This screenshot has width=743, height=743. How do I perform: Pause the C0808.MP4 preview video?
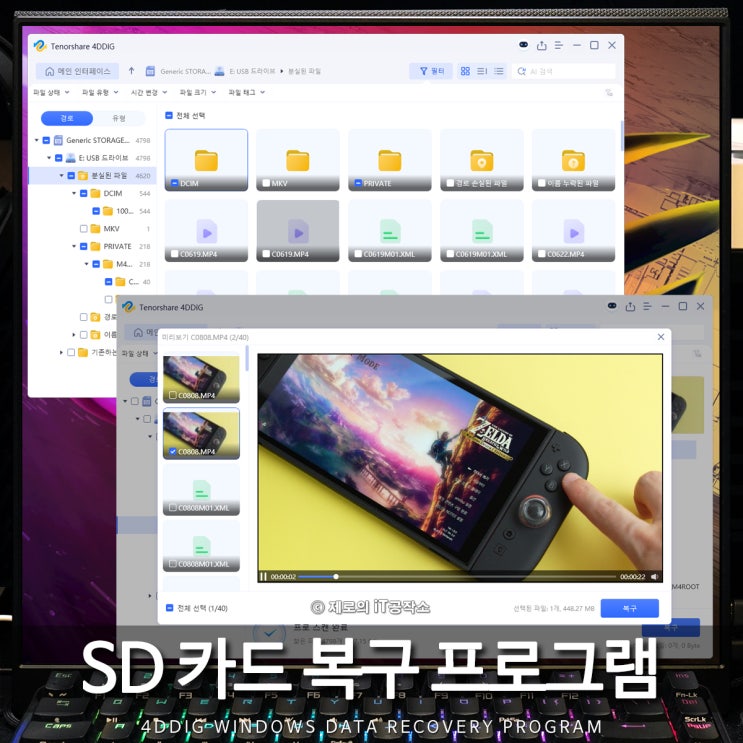tap(263, 577)
